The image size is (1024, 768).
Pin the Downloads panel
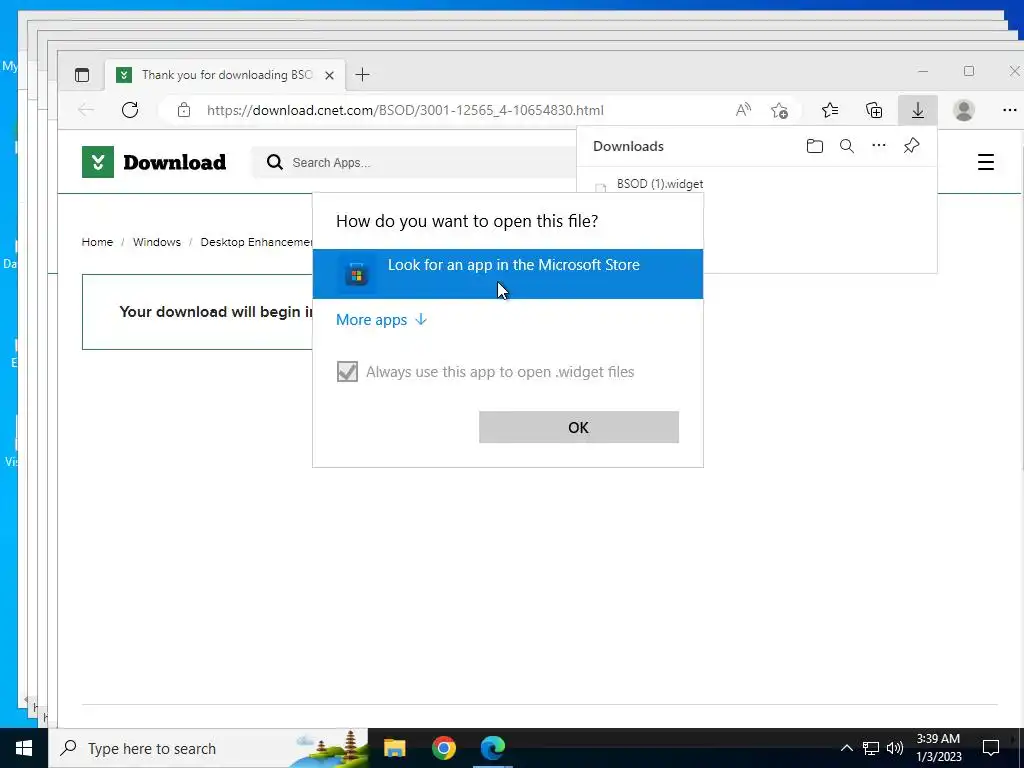tap(912, 145)
